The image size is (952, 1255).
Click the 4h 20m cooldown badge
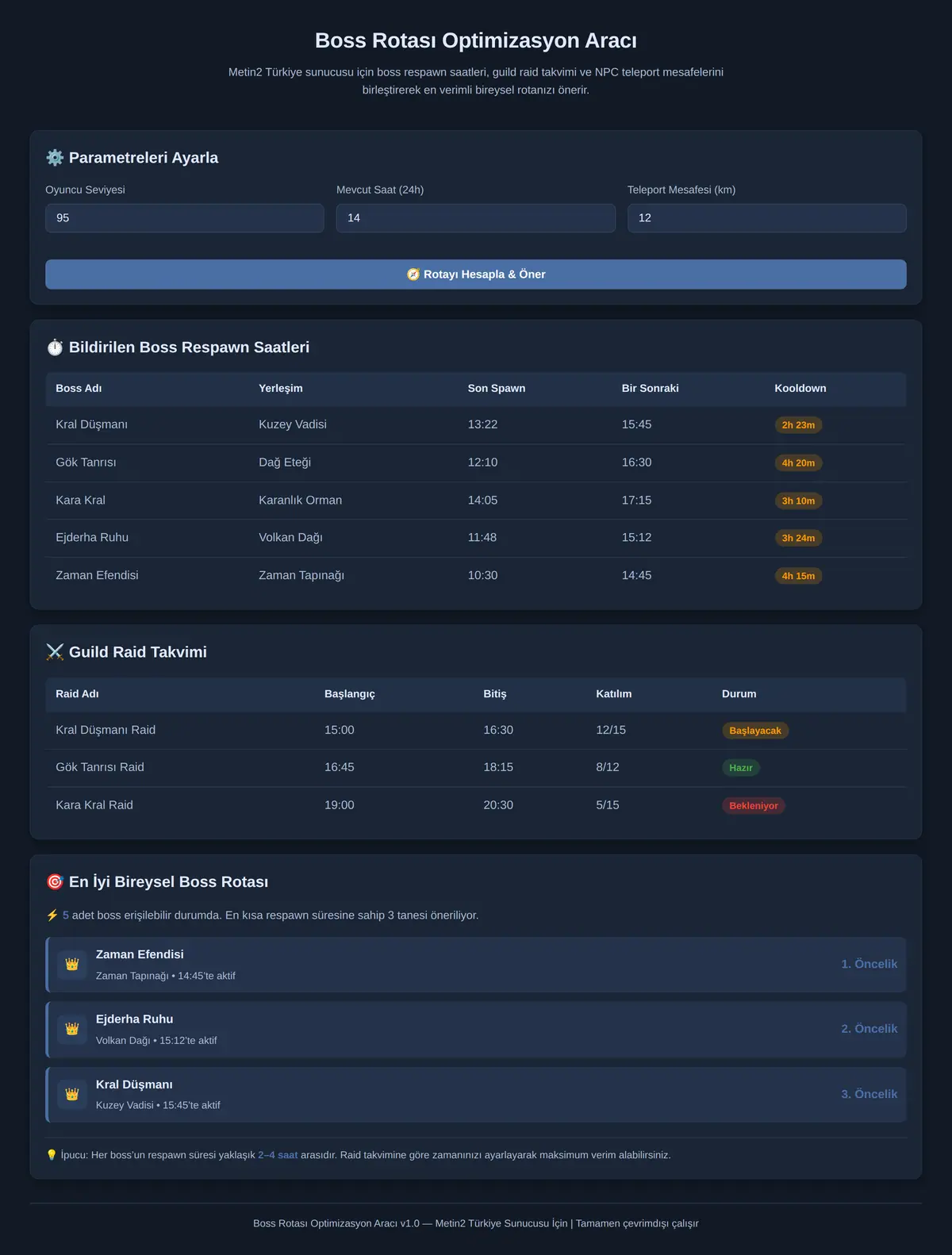coord(798,463)
